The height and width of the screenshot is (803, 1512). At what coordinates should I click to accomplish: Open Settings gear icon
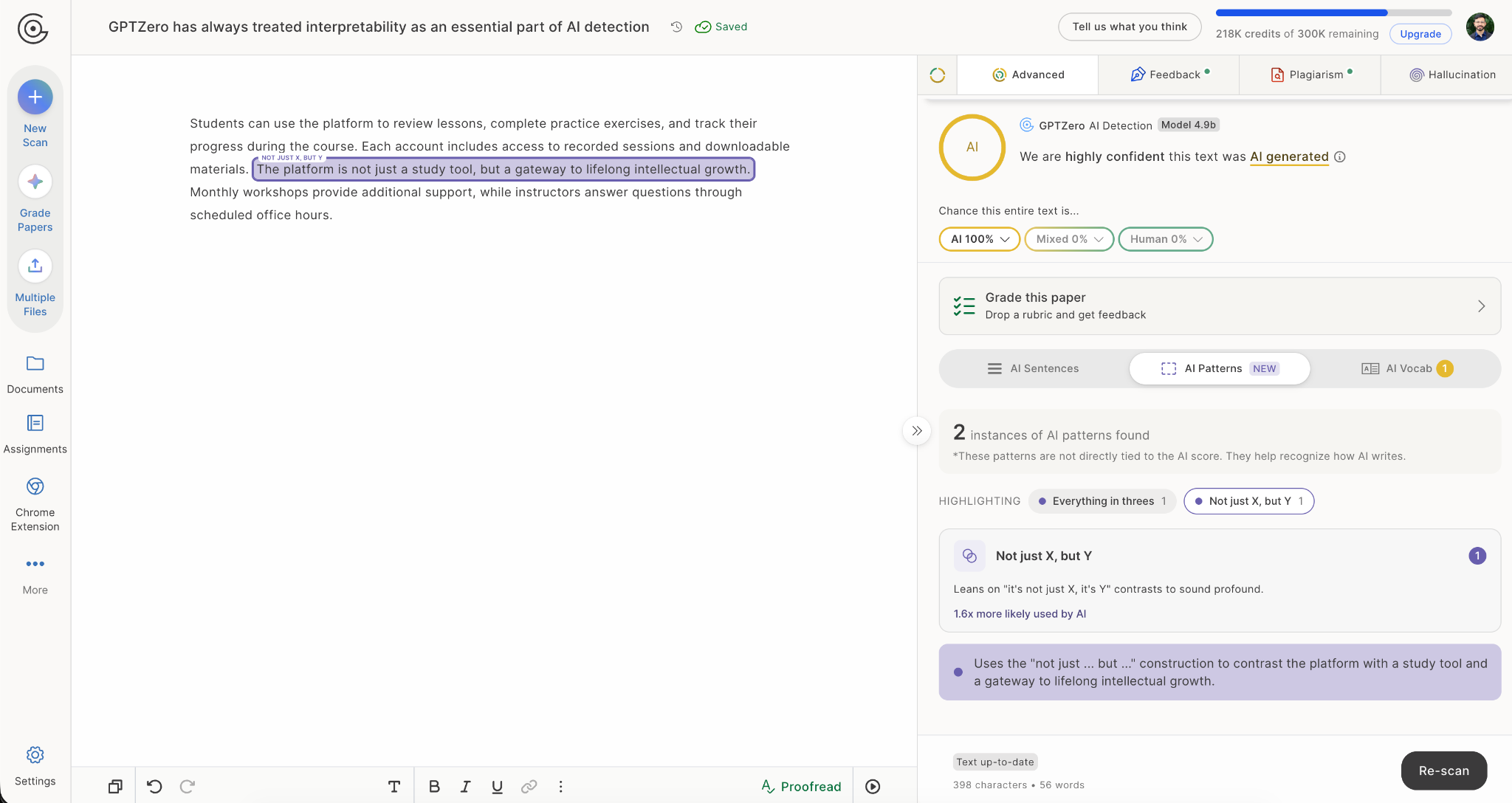pos(35,755)
